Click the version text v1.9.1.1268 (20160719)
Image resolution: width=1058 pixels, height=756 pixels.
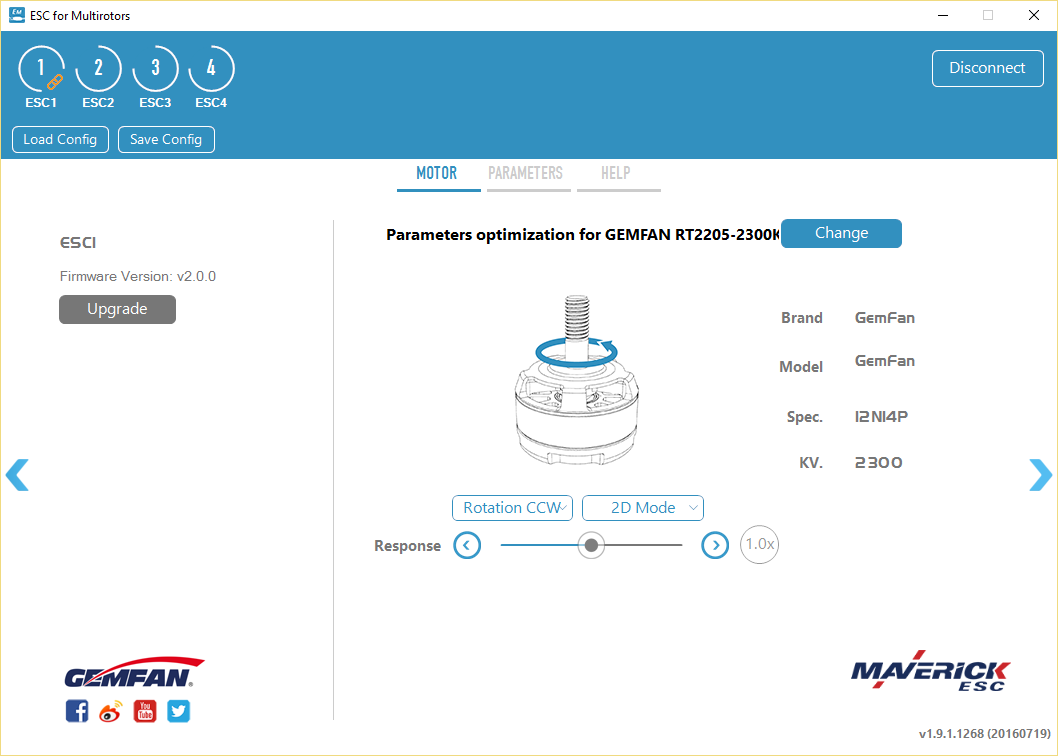[x=984, y=734]
